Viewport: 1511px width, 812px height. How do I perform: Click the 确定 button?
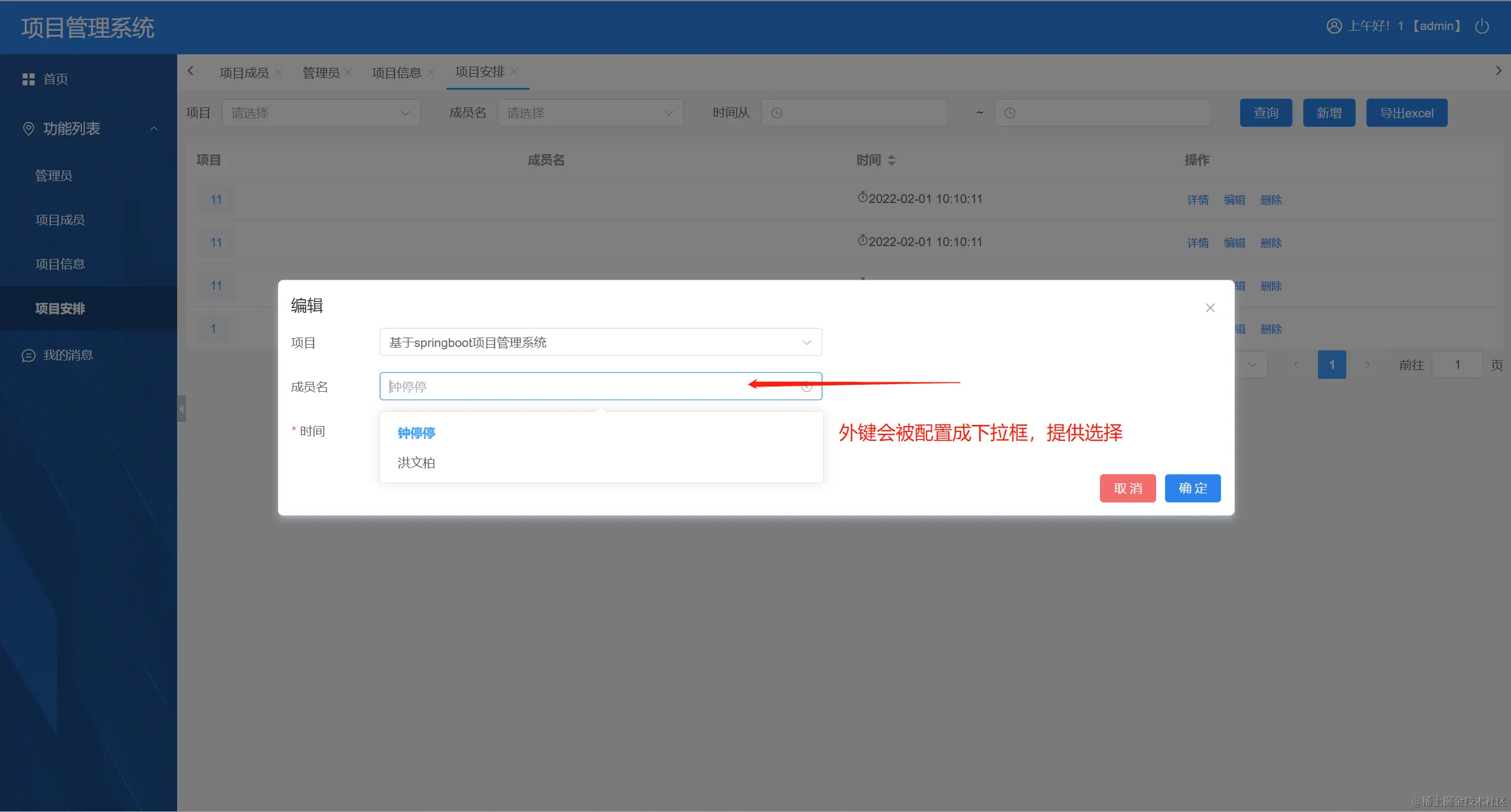pyautogui.click(x=1192, y=488)
